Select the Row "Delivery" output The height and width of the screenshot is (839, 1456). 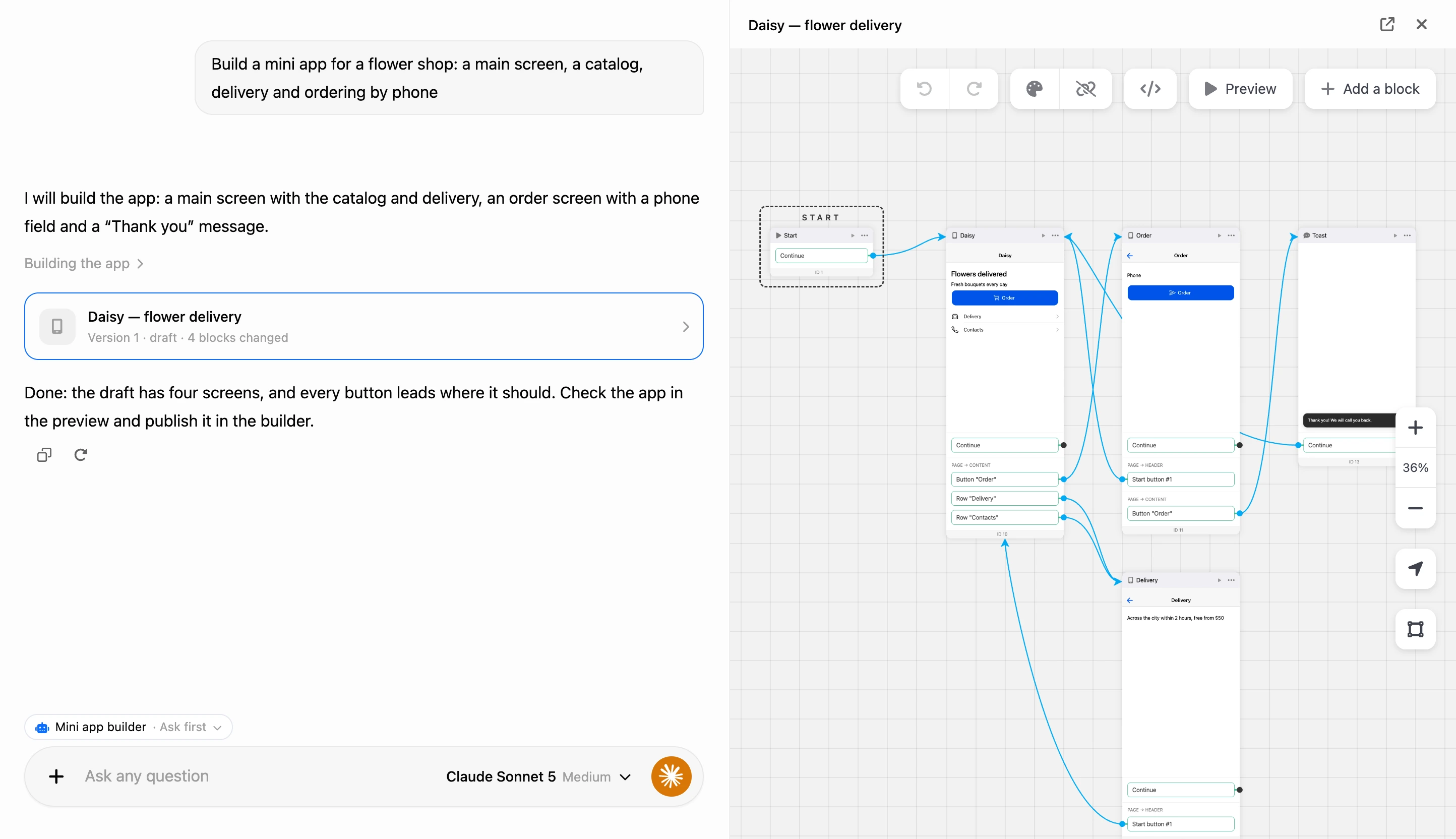click(x=1004, y=498)
